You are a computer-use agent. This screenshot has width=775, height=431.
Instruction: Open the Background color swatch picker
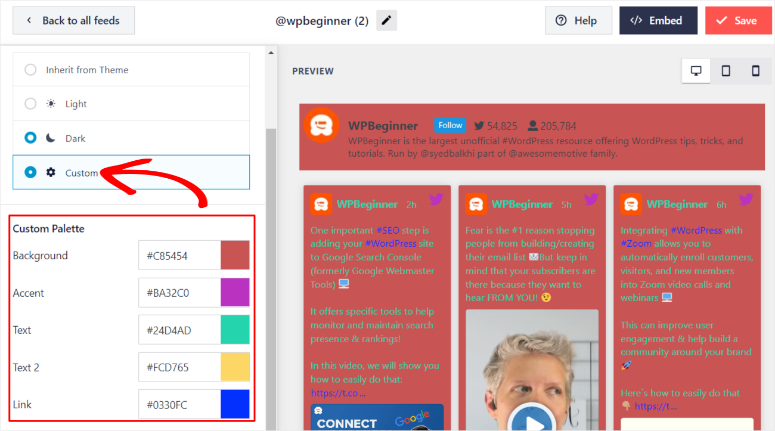(235, 256)
